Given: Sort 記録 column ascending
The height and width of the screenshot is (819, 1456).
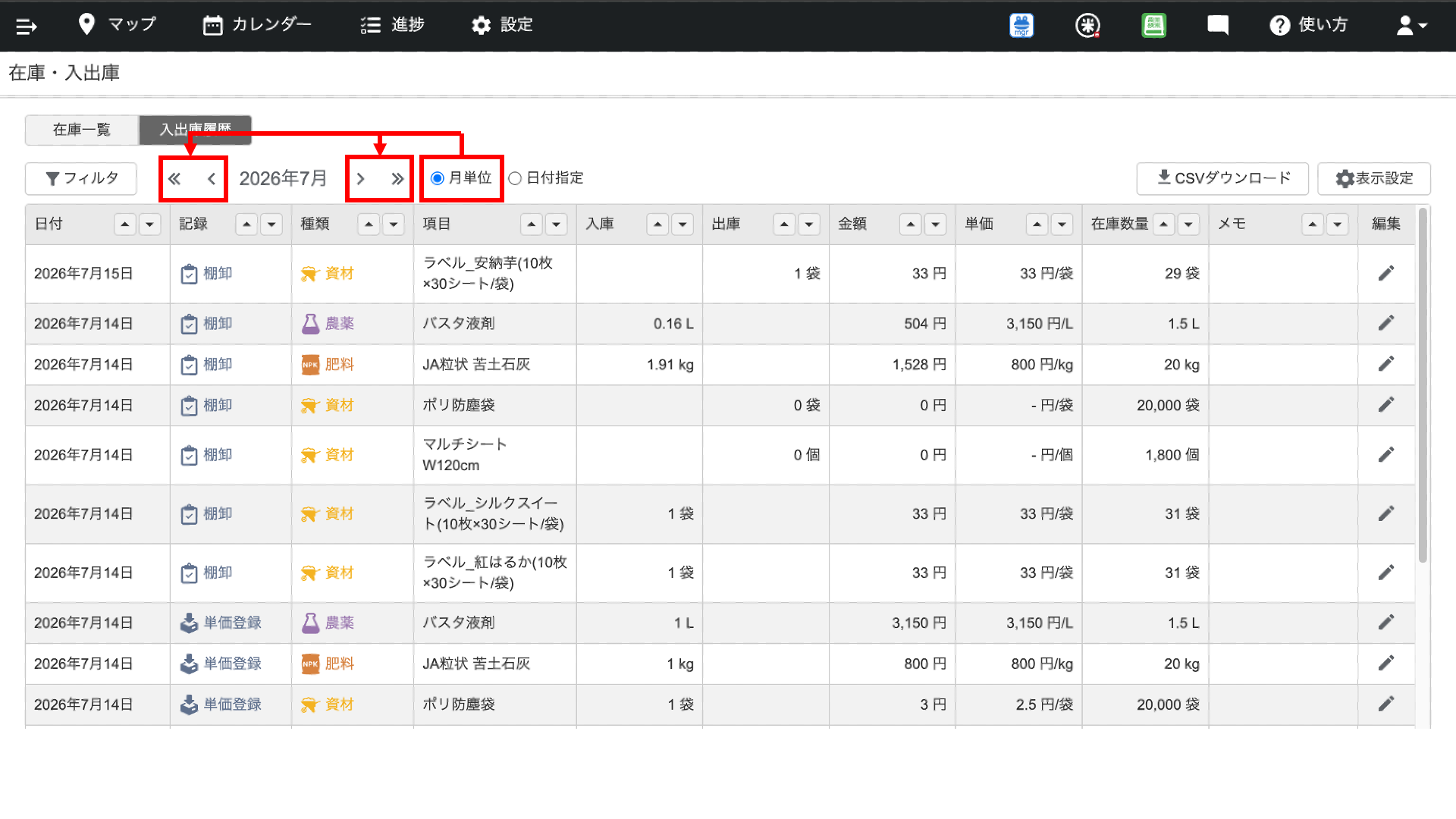Looking at the screenshot, I should tap(246, 224).
